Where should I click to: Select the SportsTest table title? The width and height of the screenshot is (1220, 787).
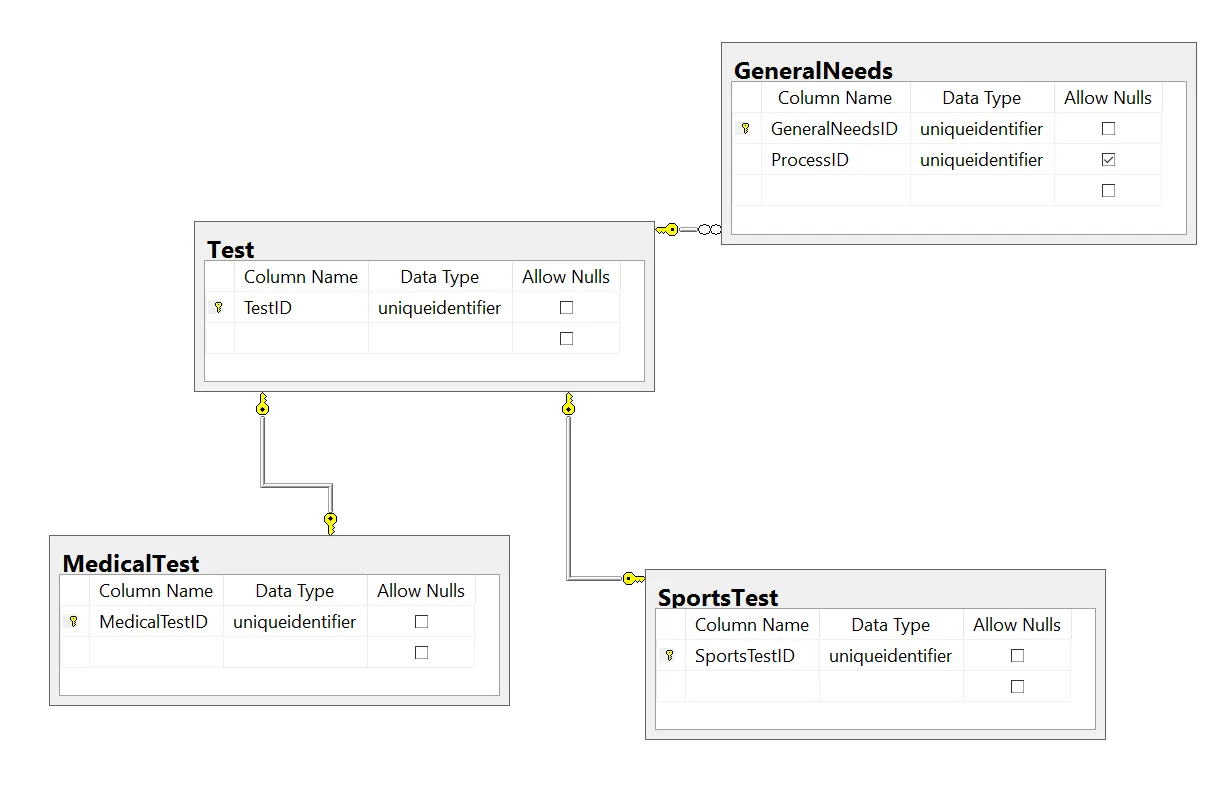point(718,597)
